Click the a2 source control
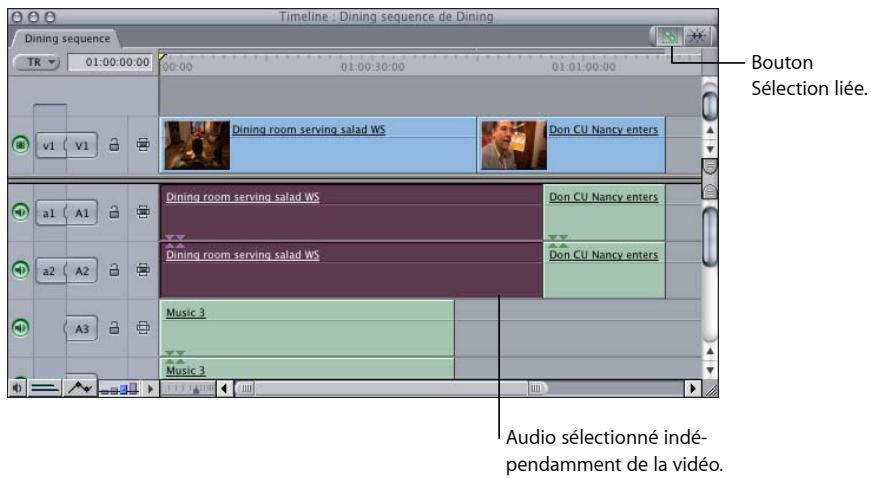Viewport: 871px width, 479px height. (49, 271)
